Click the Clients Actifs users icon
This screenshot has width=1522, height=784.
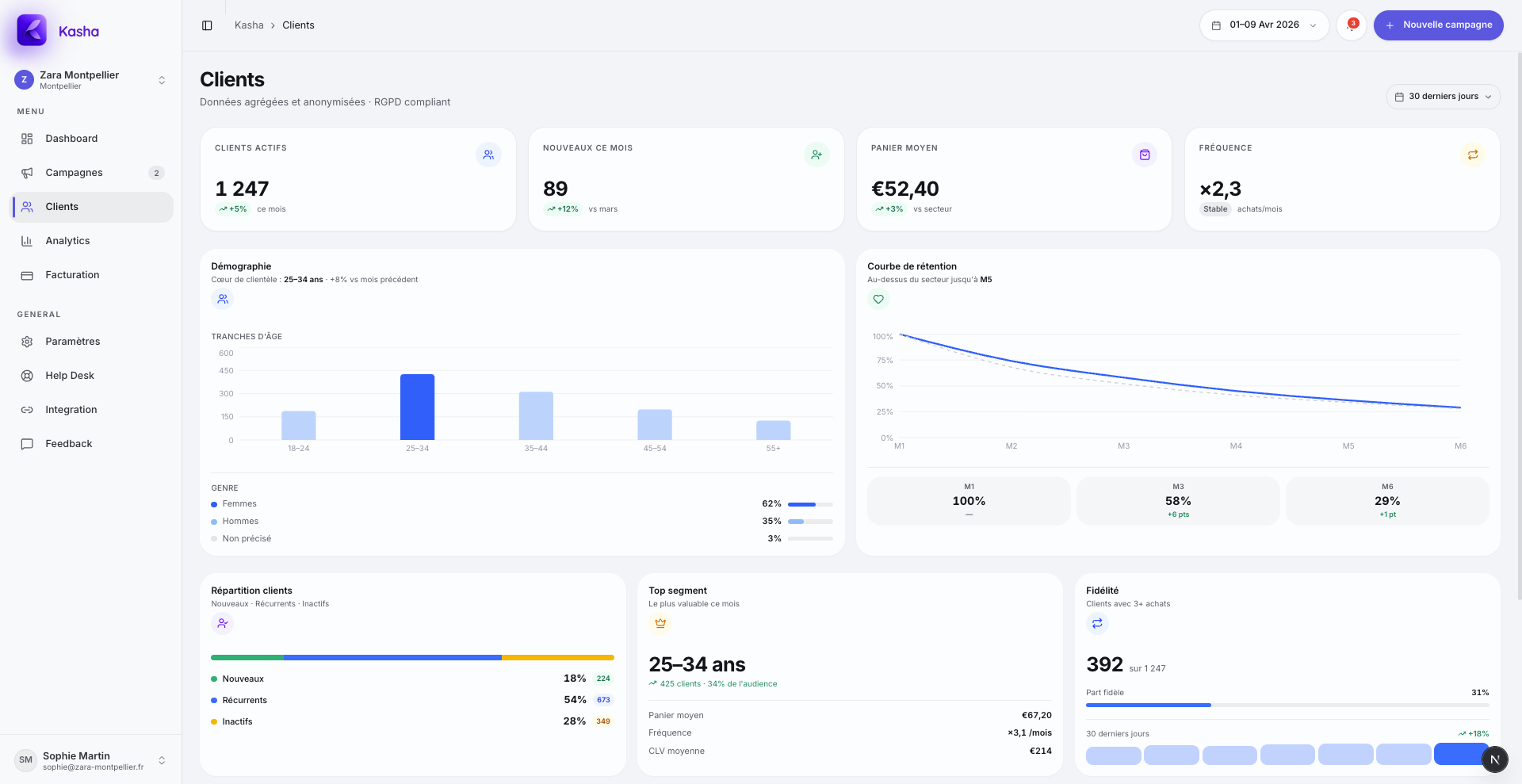(488, 155)
